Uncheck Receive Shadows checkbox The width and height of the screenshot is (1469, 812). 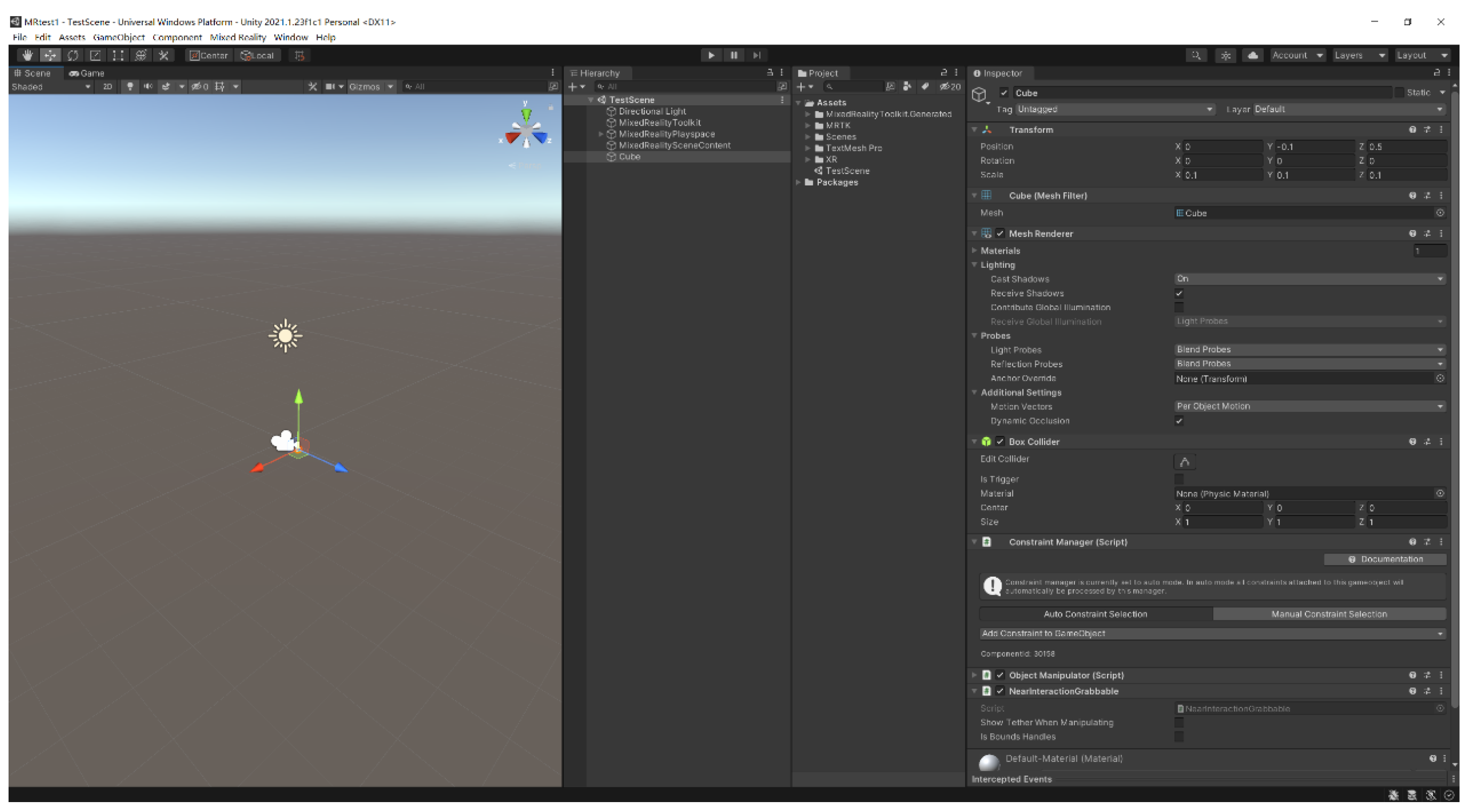point(1179,293)
